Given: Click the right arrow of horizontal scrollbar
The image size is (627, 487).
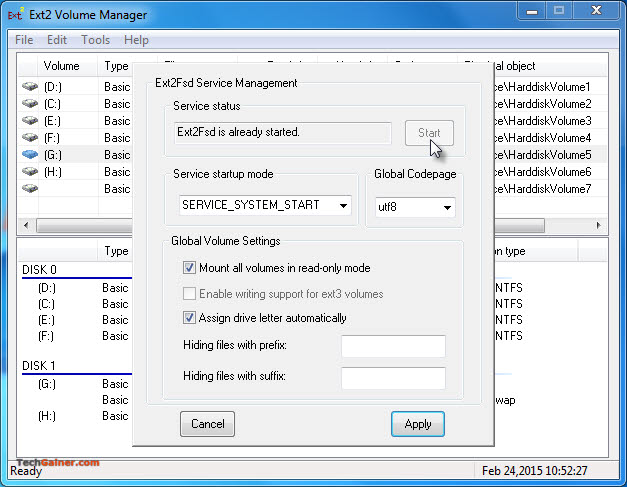Looking at the screenshot, I should [598, 225].
